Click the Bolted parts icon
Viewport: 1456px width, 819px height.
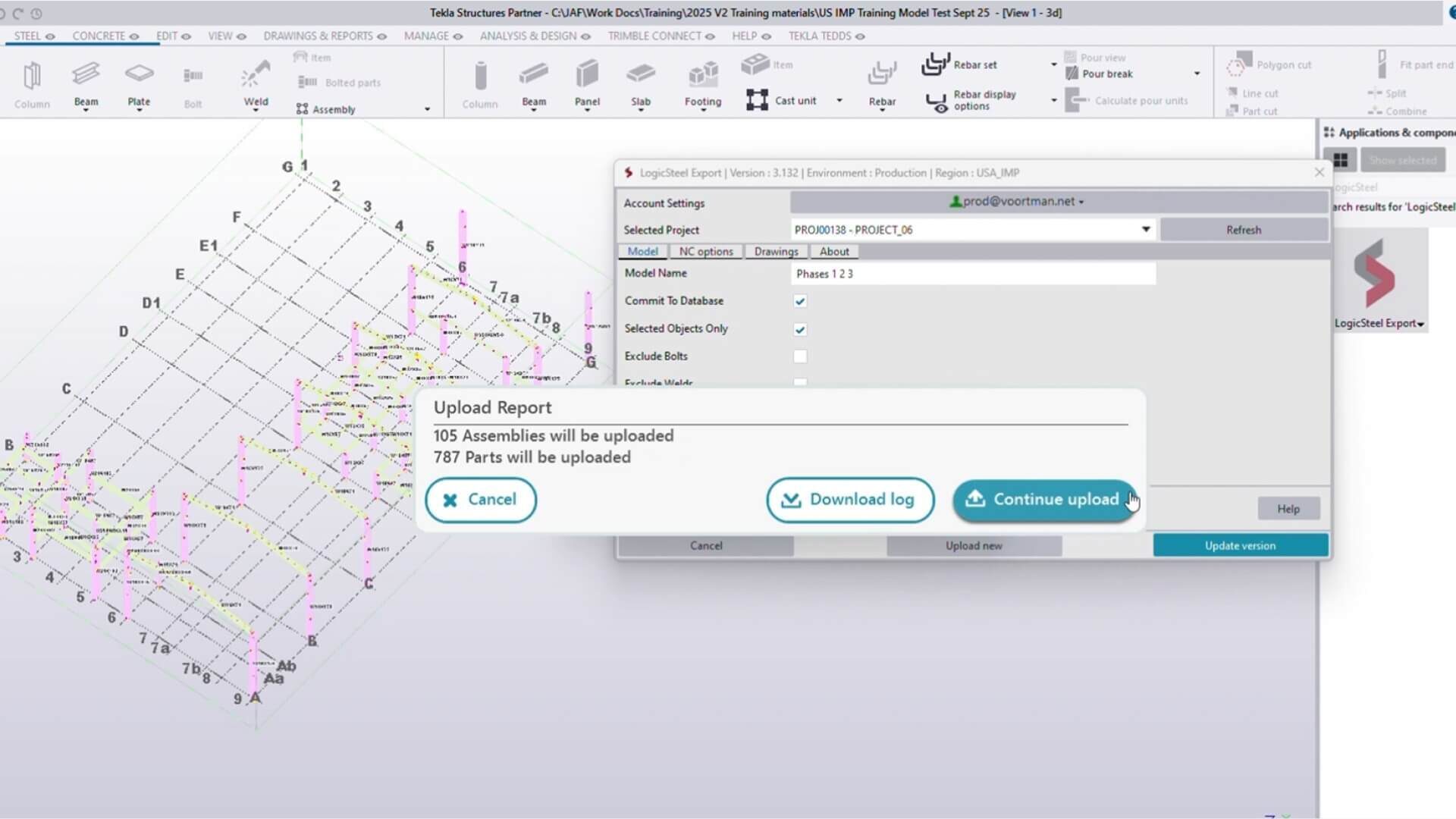point(307,83)
